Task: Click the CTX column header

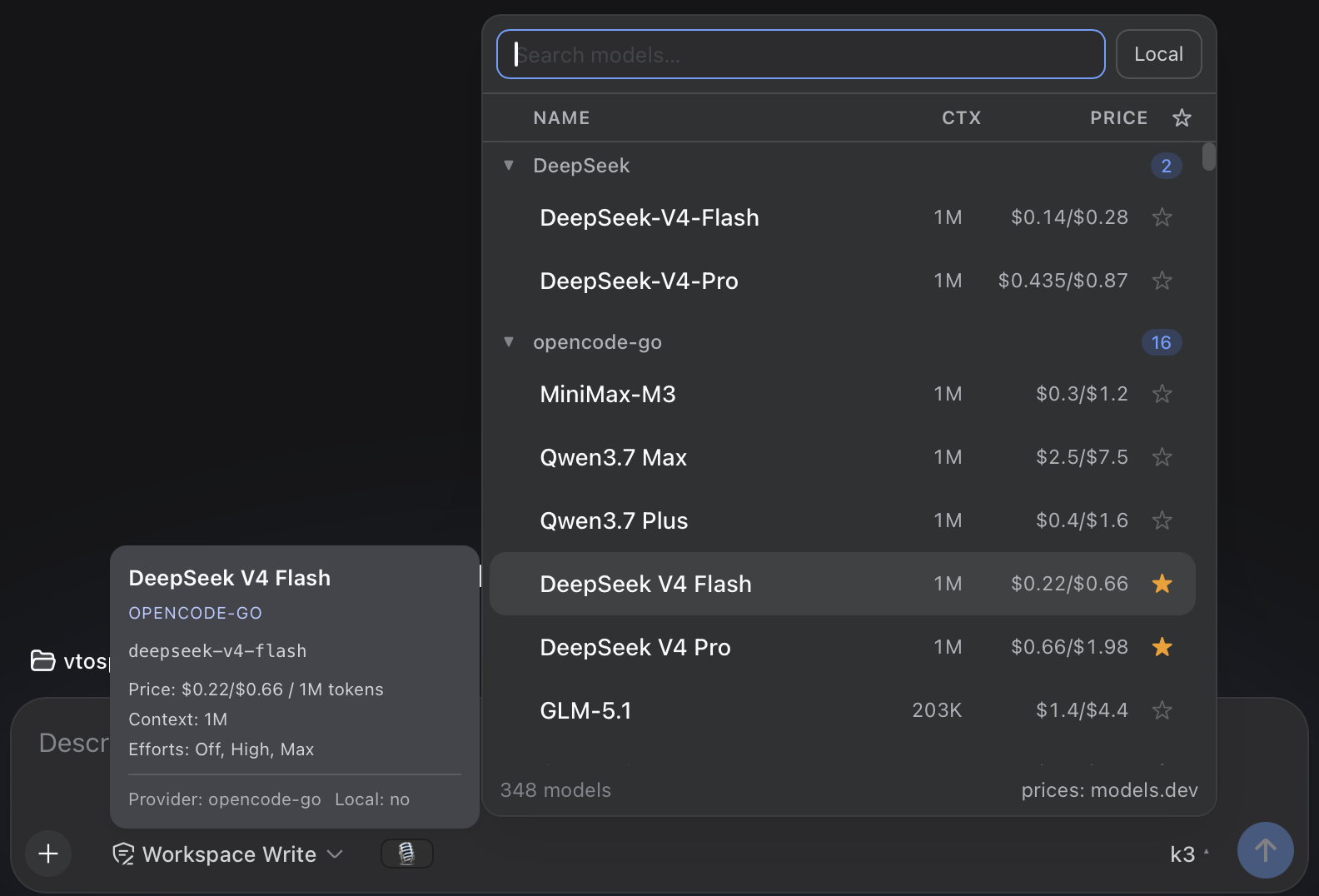Action: click(x=961, y=118)
